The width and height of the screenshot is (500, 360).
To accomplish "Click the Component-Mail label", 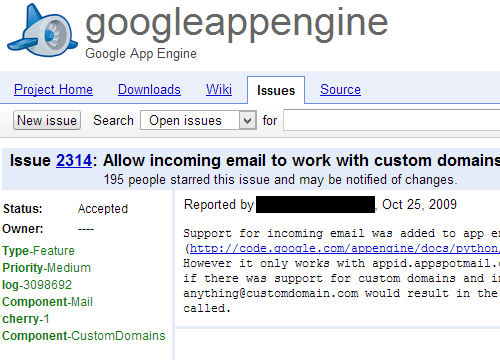I will coord(47,302).
